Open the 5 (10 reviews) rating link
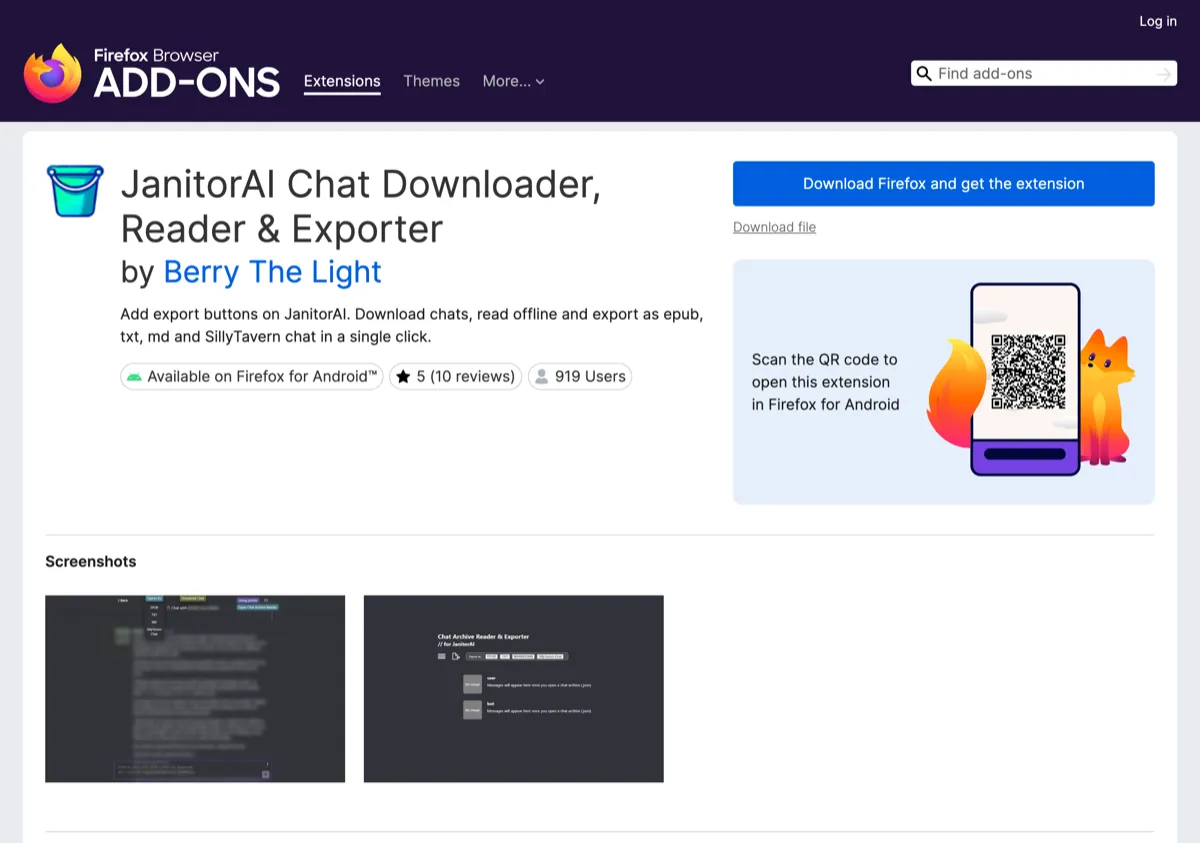This screenshot has height=843, width=1200. [455, 376]
